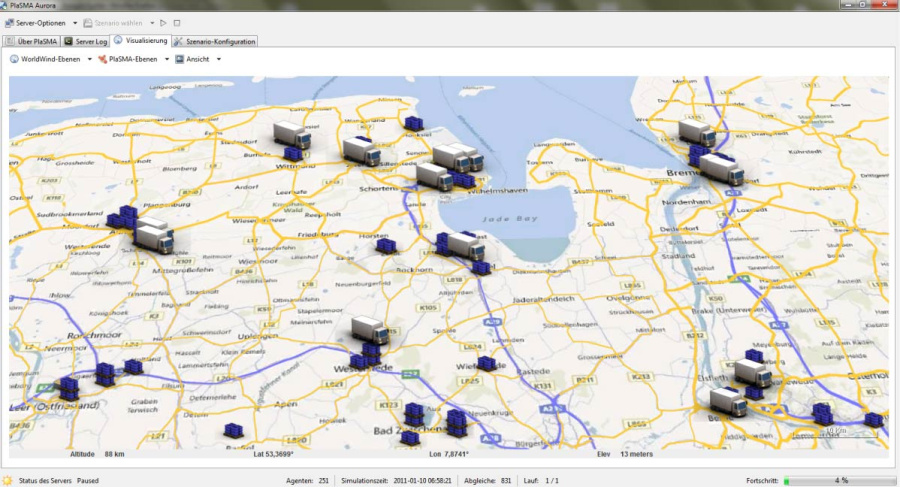The image size is (900, 487).
Task: Open the Ansicht dropdown arrow
Action: pos(218,59)
